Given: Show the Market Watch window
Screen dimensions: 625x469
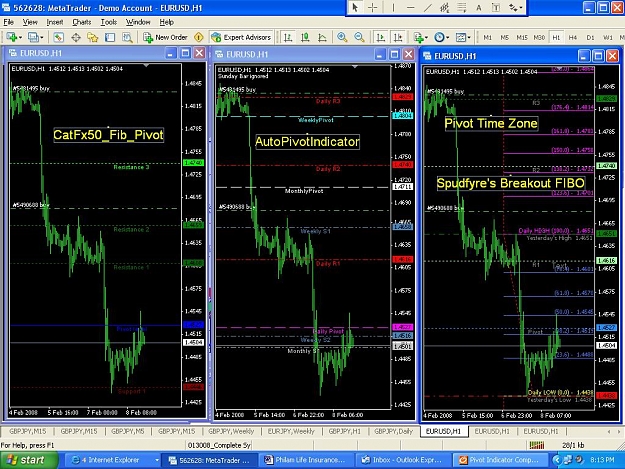Looking at the screenshot, I should [x=59, y=37].
